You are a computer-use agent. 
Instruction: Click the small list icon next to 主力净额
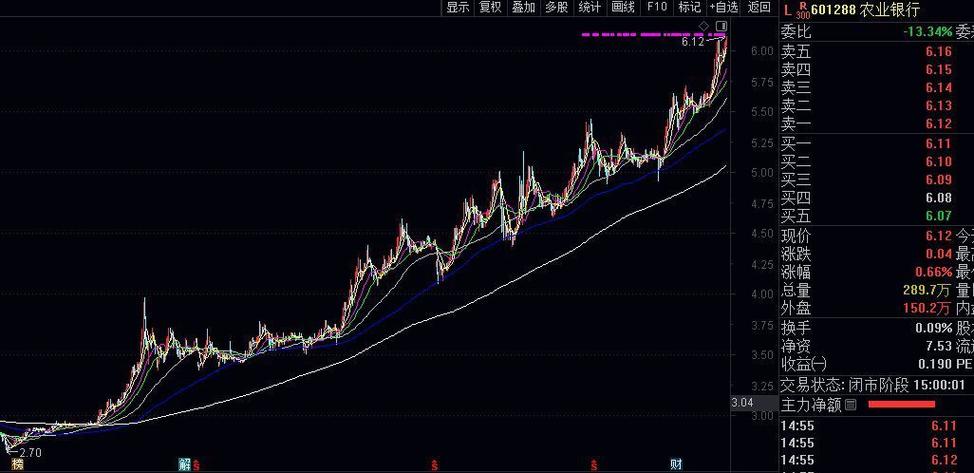850,405
